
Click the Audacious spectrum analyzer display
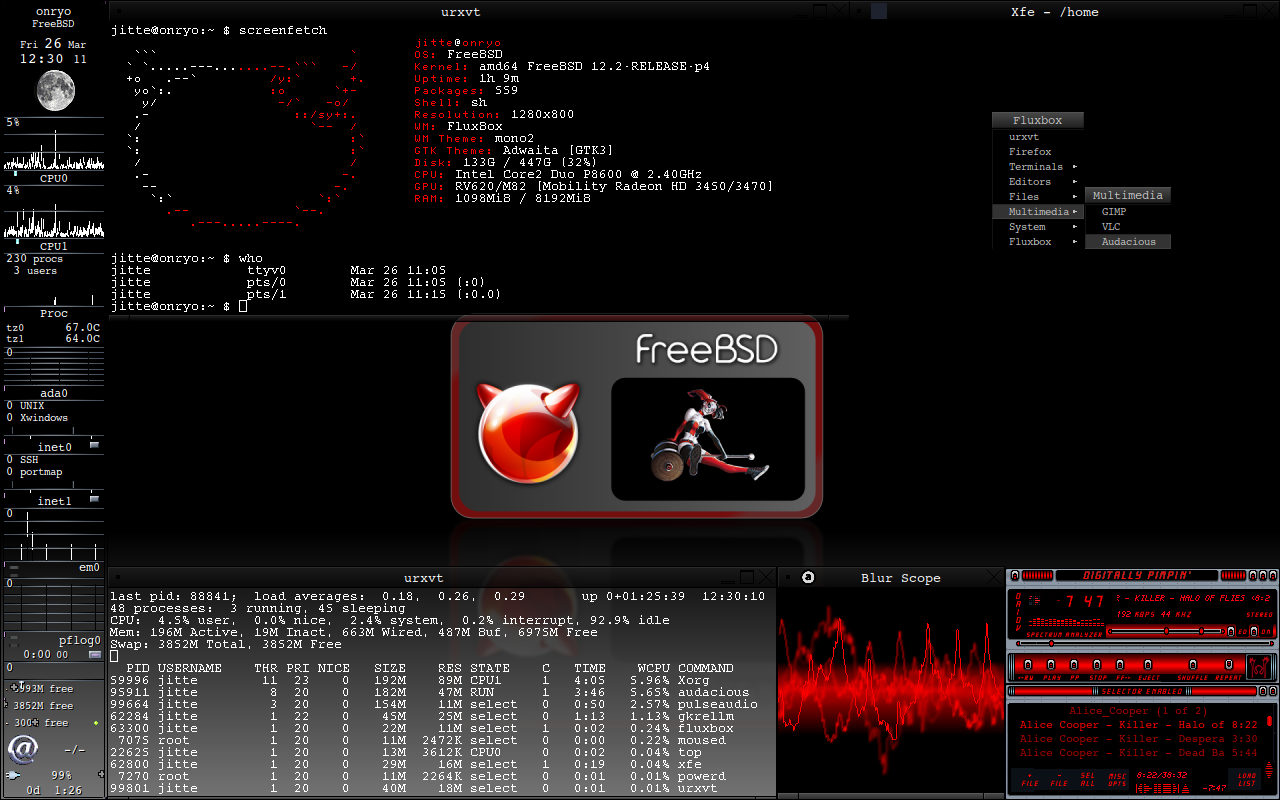(x=1066, y=621)
